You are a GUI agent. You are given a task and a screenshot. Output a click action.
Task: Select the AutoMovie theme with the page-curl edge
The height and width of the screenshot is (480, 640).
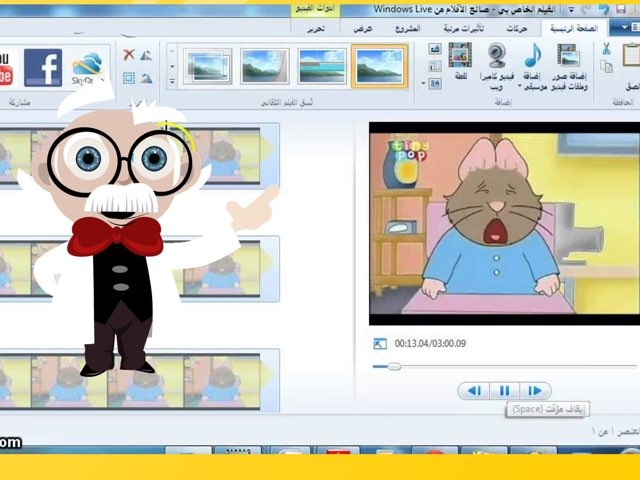(265, 66)
